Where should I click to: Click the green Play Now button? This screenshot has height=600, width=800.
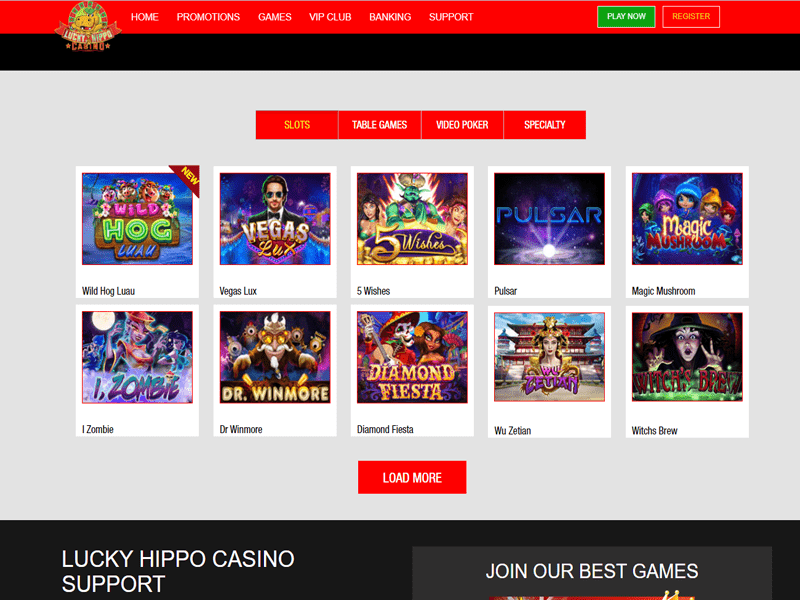pyautogui.click(x=626, y=17)
